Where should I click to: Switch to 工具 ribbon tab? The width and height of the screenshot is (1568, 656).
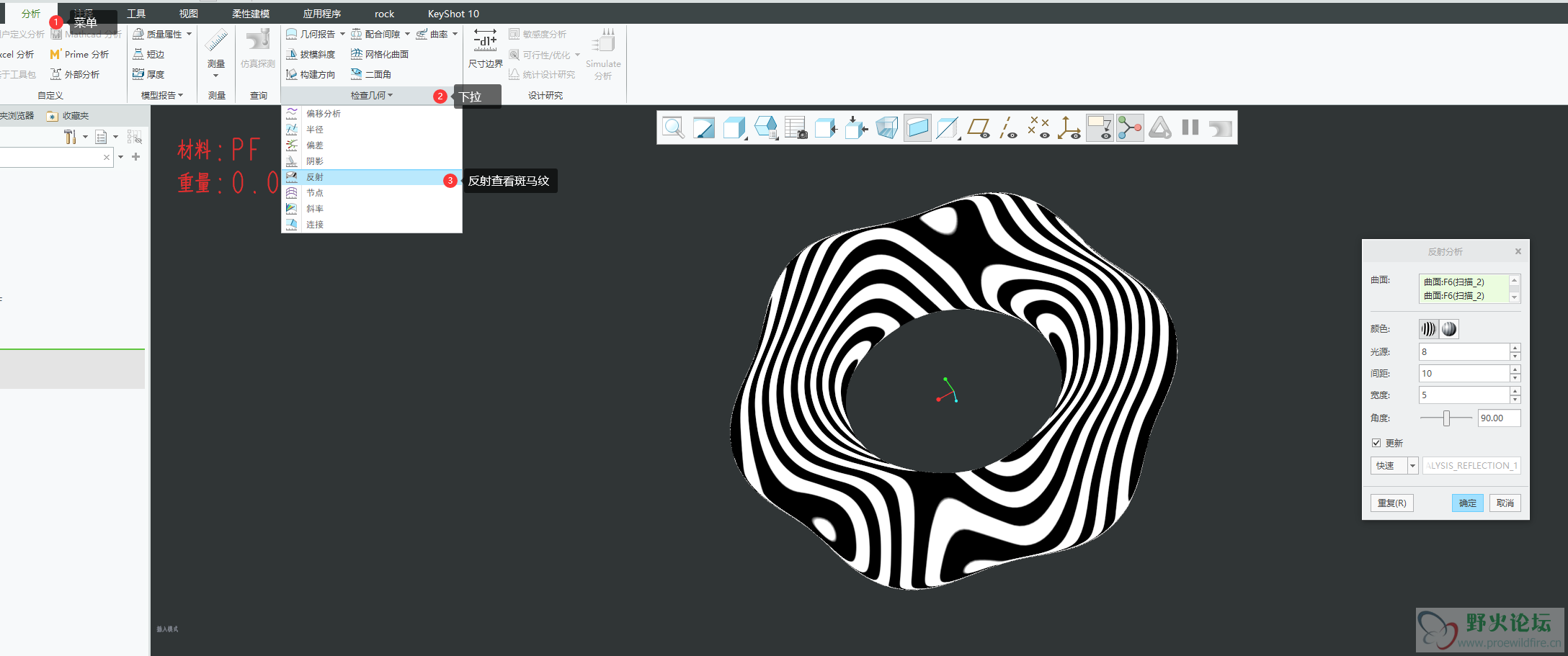tap(136, 14)
